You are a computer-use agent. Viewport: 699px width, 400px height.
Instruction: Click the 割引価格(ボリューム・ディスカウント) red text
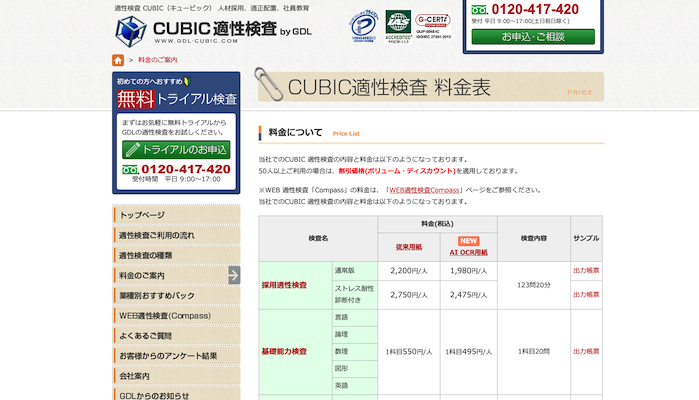[397, 171]
